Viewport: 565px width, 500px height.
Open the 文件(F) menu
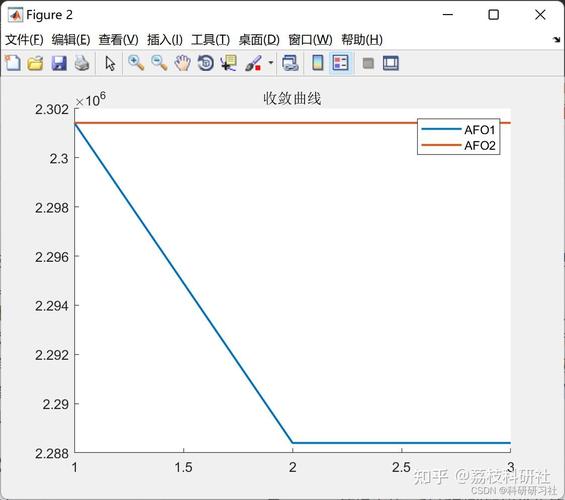pos(24,40)
